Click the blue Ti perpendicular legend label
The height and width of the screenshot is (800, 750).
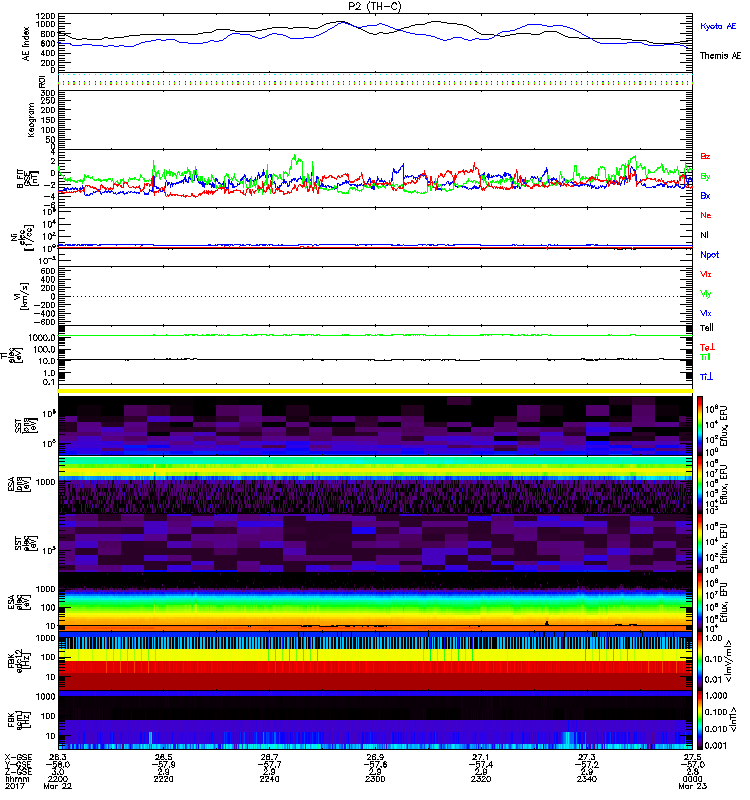(x=706, y=377)
